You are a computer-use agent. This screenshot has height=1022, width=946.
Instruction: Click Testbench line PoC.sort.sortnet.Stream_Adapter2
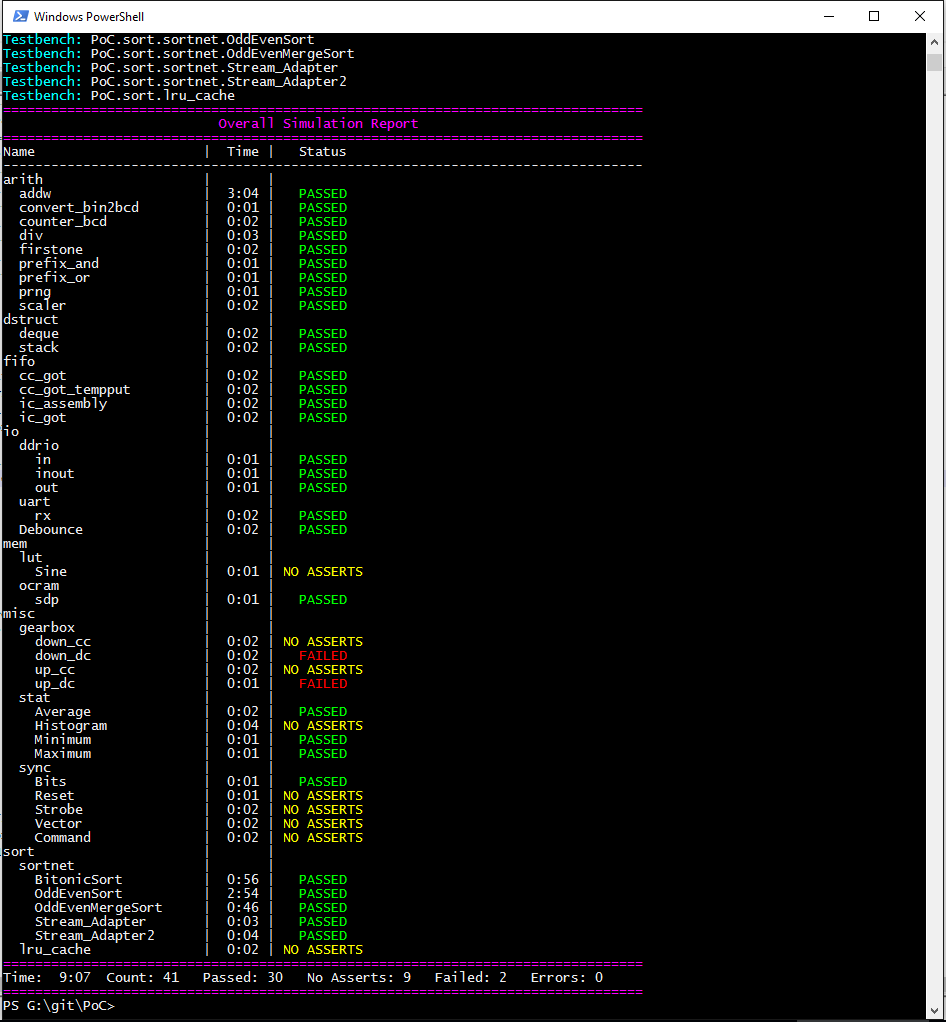pyautogui.click(x=175, y=82)
